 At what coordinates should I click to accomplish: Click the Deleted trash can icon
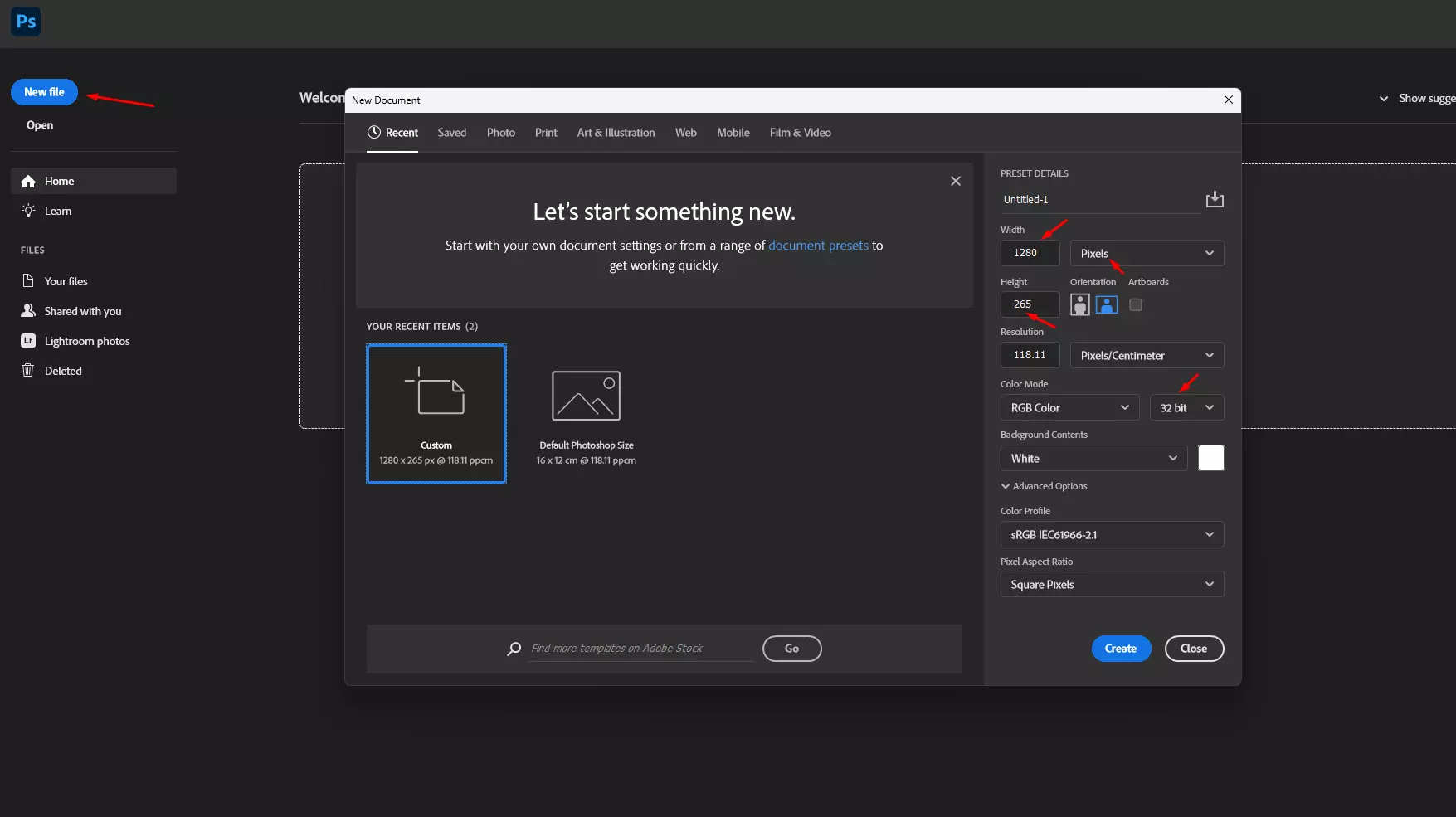pyautogui.click(x=28, y=370)
